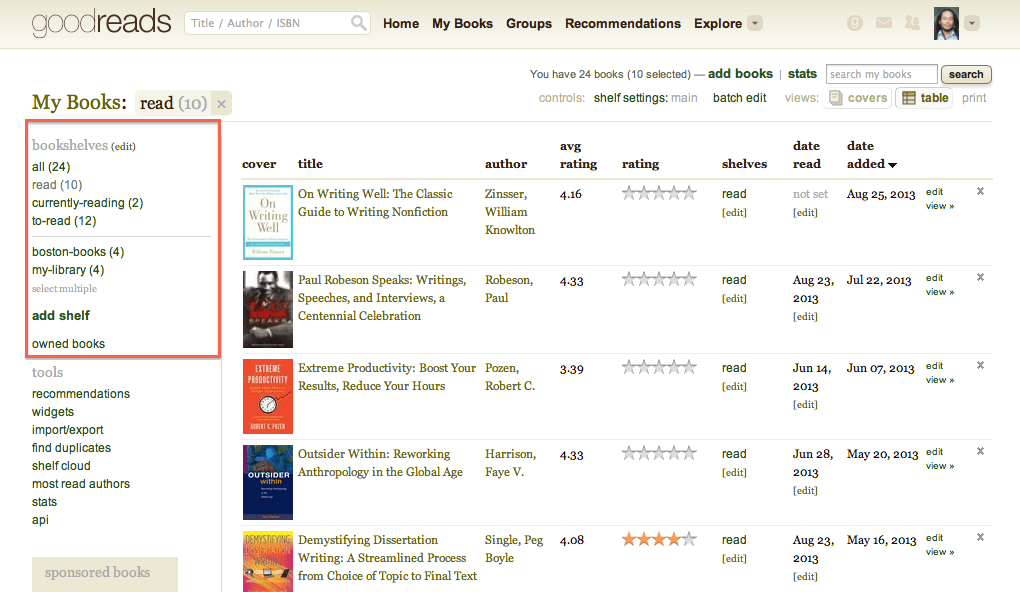Open the widgets tool
The width and height of the screenshot is (1020, 592).
click(x=53, y=412)
